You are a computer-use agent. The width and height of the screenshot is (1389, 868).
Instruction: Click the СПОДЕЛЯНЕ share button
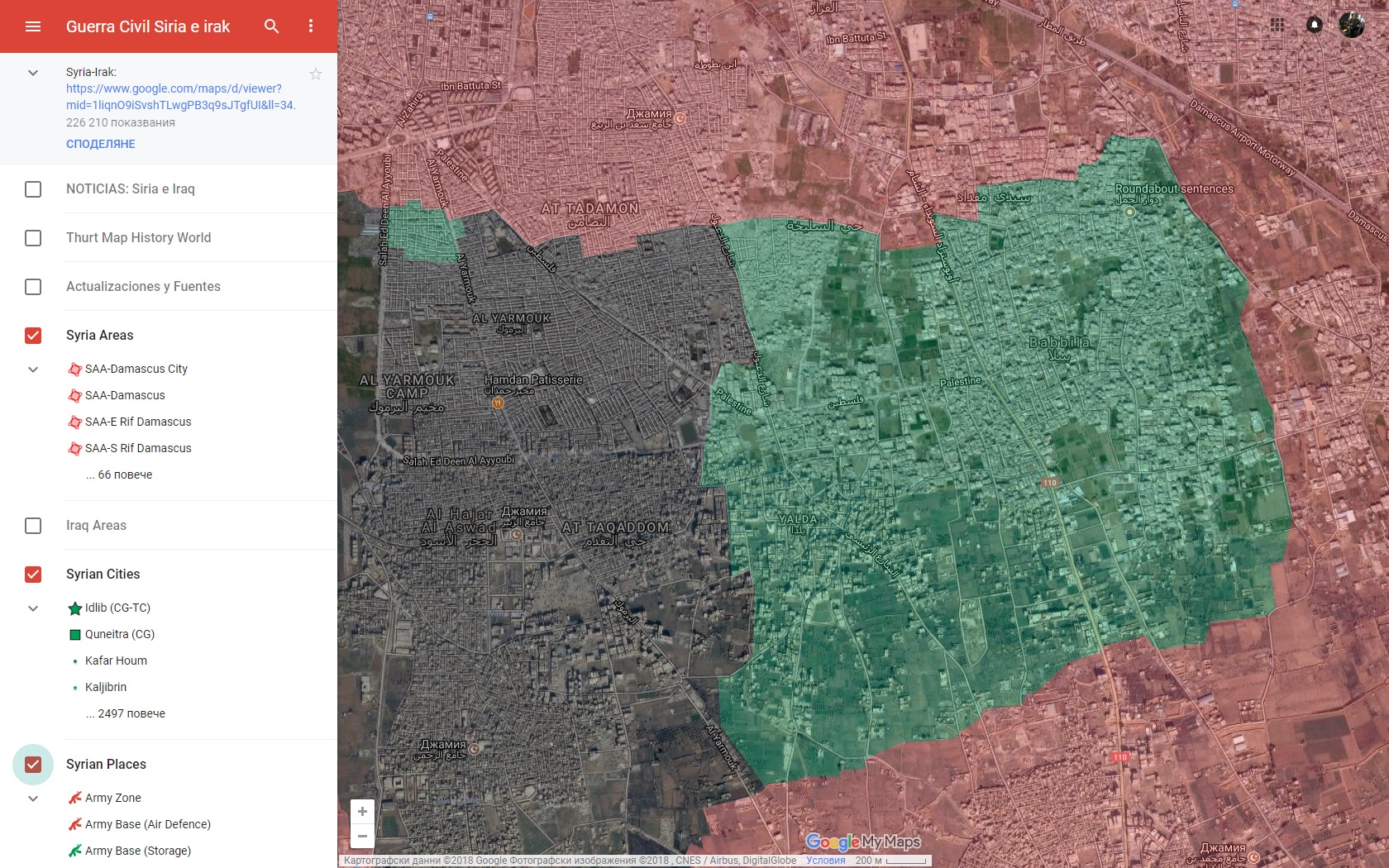[101, 144]
